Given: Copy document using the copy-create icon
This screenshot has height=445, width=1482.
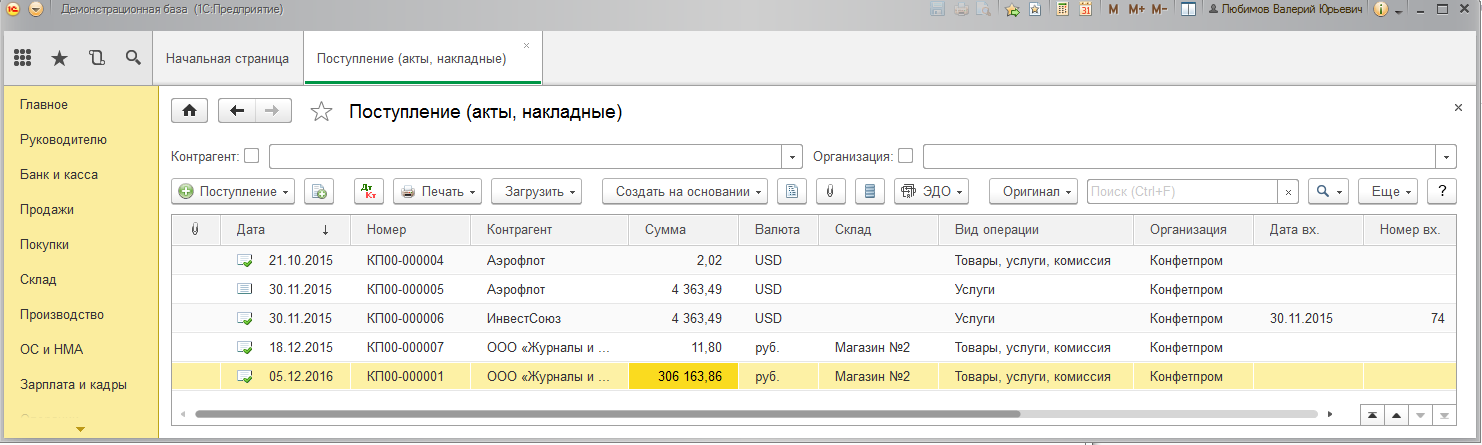Looking at the screenshot, I should [x=318, y=191].
